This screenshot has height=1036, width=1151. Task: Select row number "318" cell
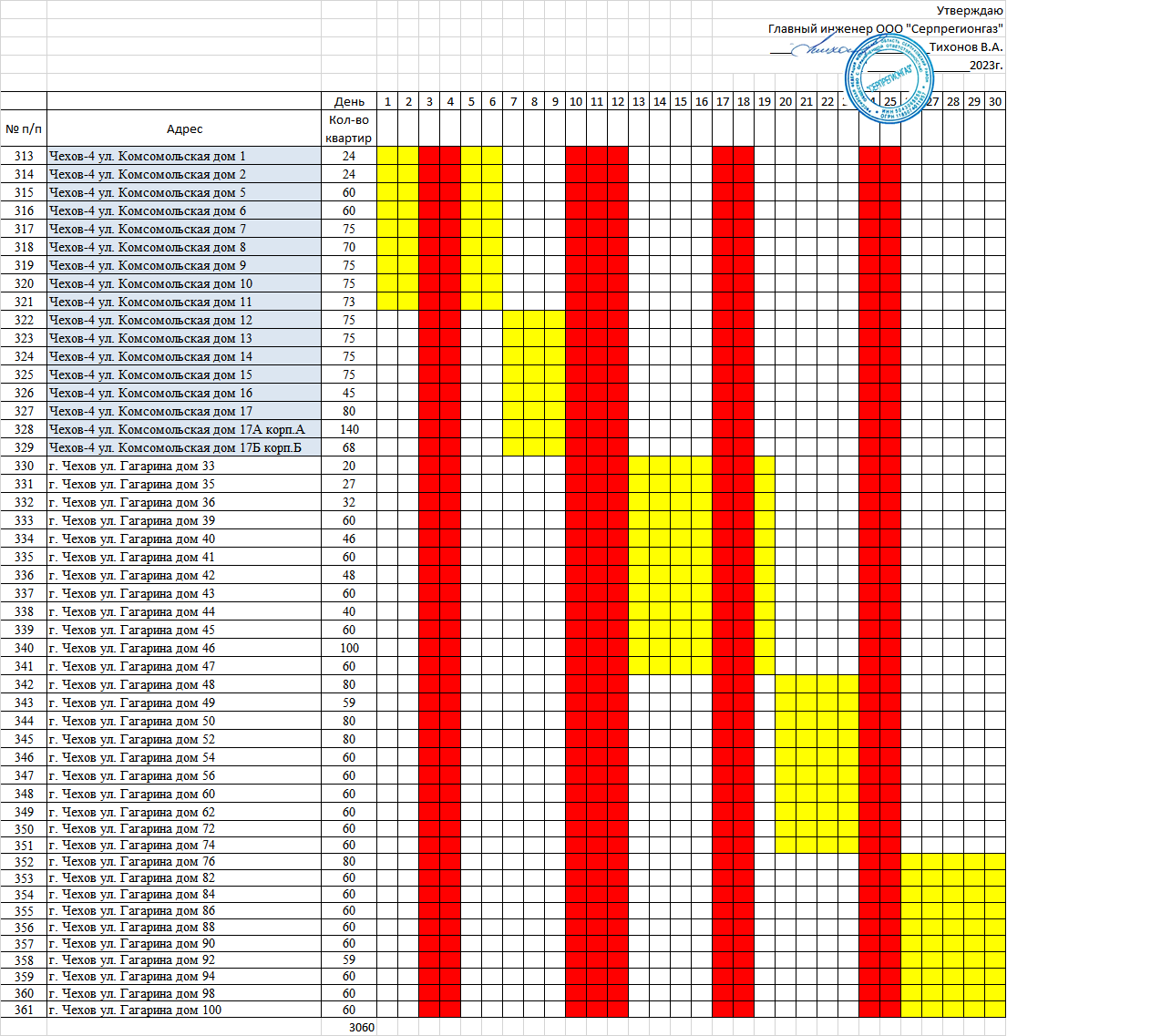pos(24,247)
